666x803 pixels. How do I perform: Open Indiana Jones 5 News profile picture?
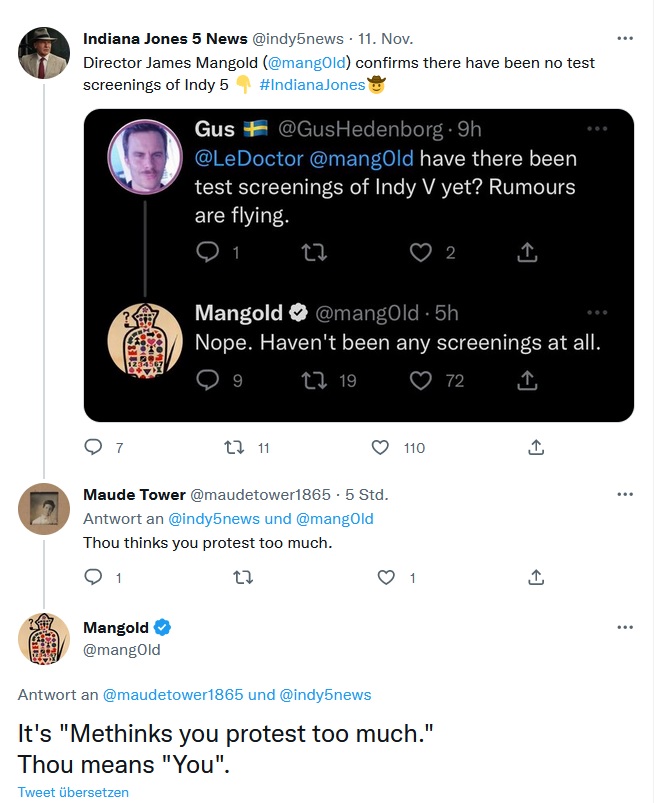tap(44, 53)
